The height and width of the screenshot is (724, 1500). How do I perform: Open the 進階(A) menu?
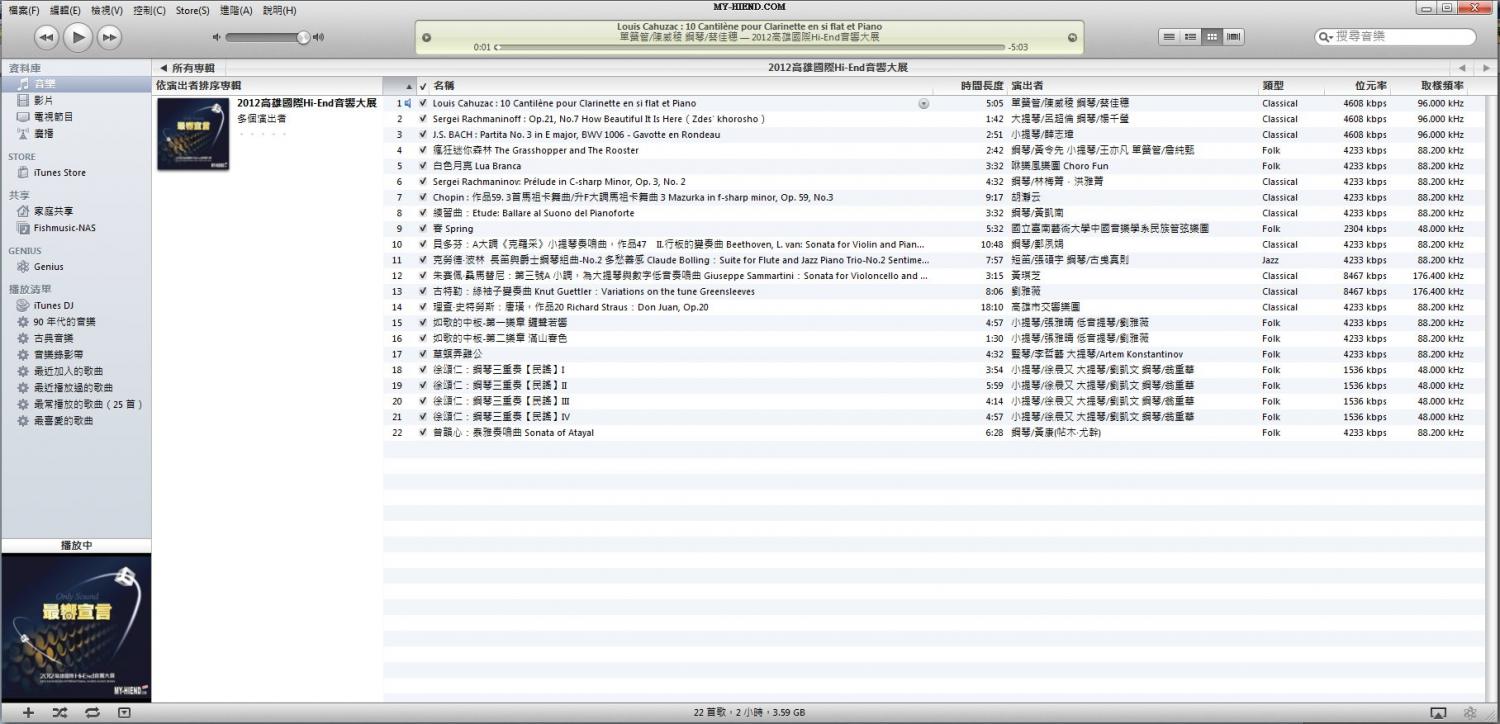pyautogui.click(x=236, y=10)
